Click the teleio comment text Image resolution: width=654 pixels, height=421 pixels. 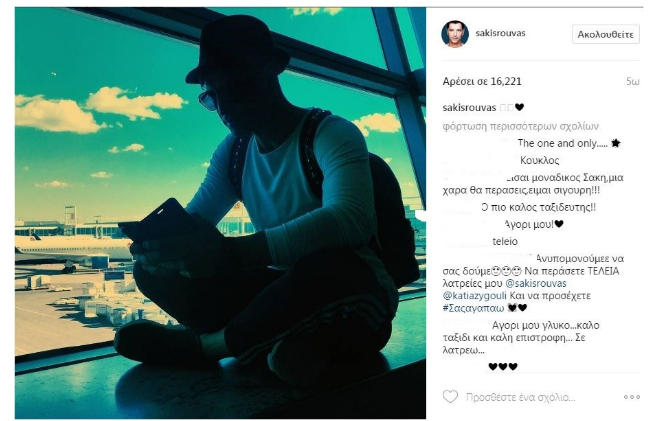[505, 242]
